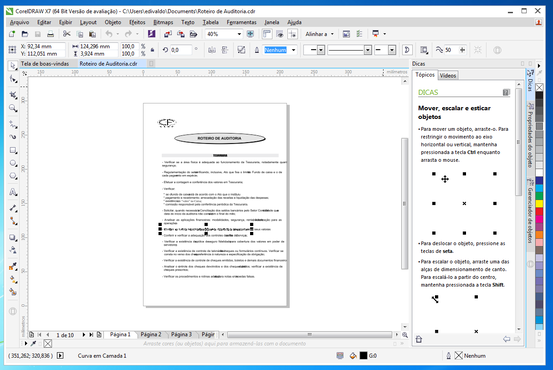
Task: Select the Parallel Dimension tool
Action: point(13,208)
